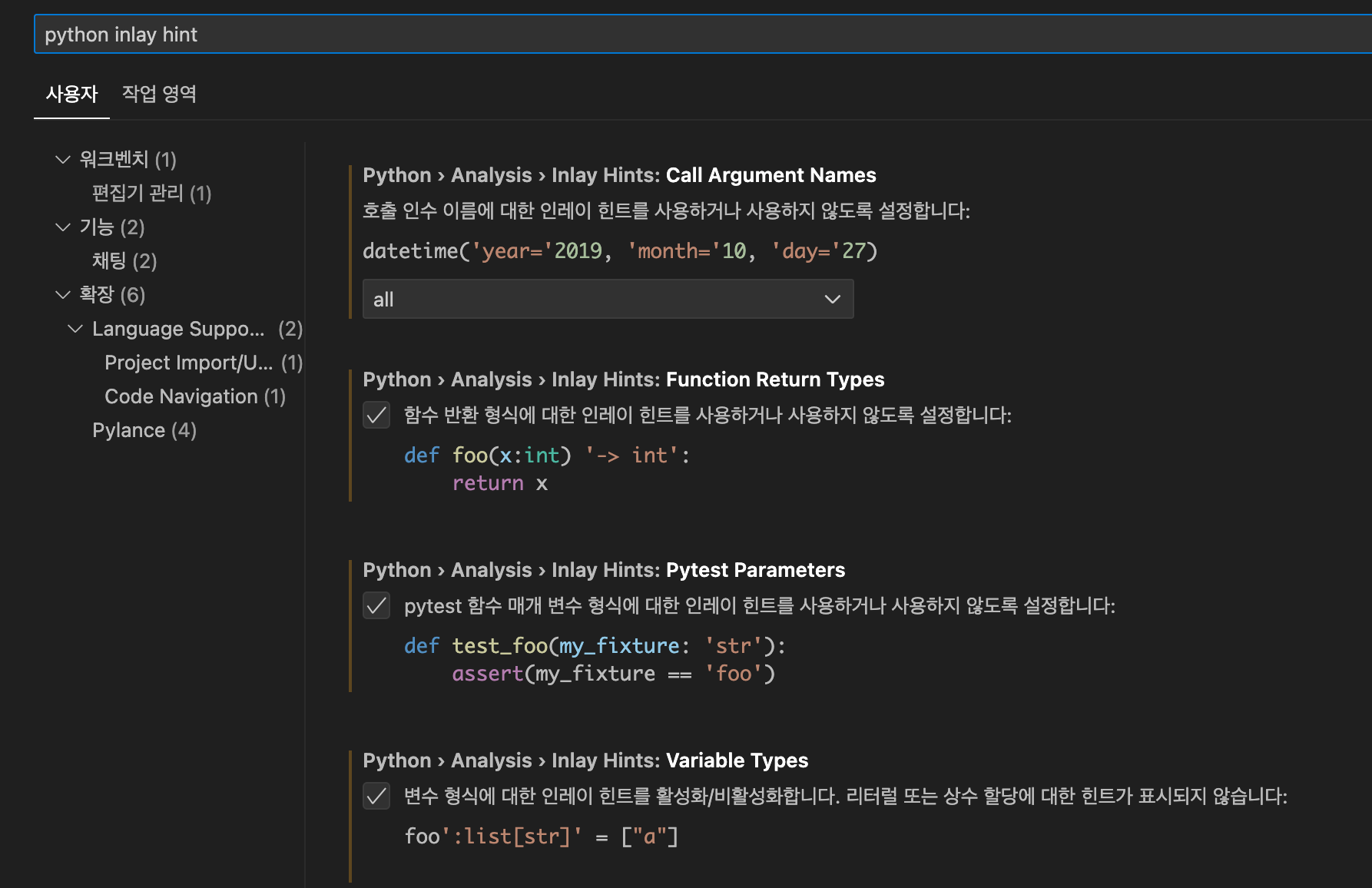Screen dimensions: 1372x888
Task: Click the datetime example code line
Action: tap(620, 250)
